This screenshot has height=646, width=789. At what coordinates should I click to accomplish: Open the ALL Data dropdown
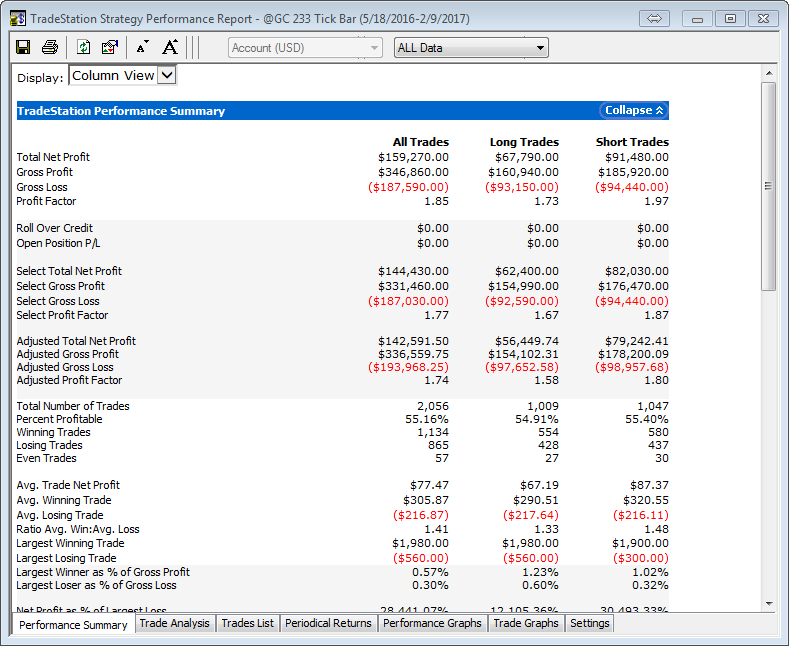coord(471,47)
